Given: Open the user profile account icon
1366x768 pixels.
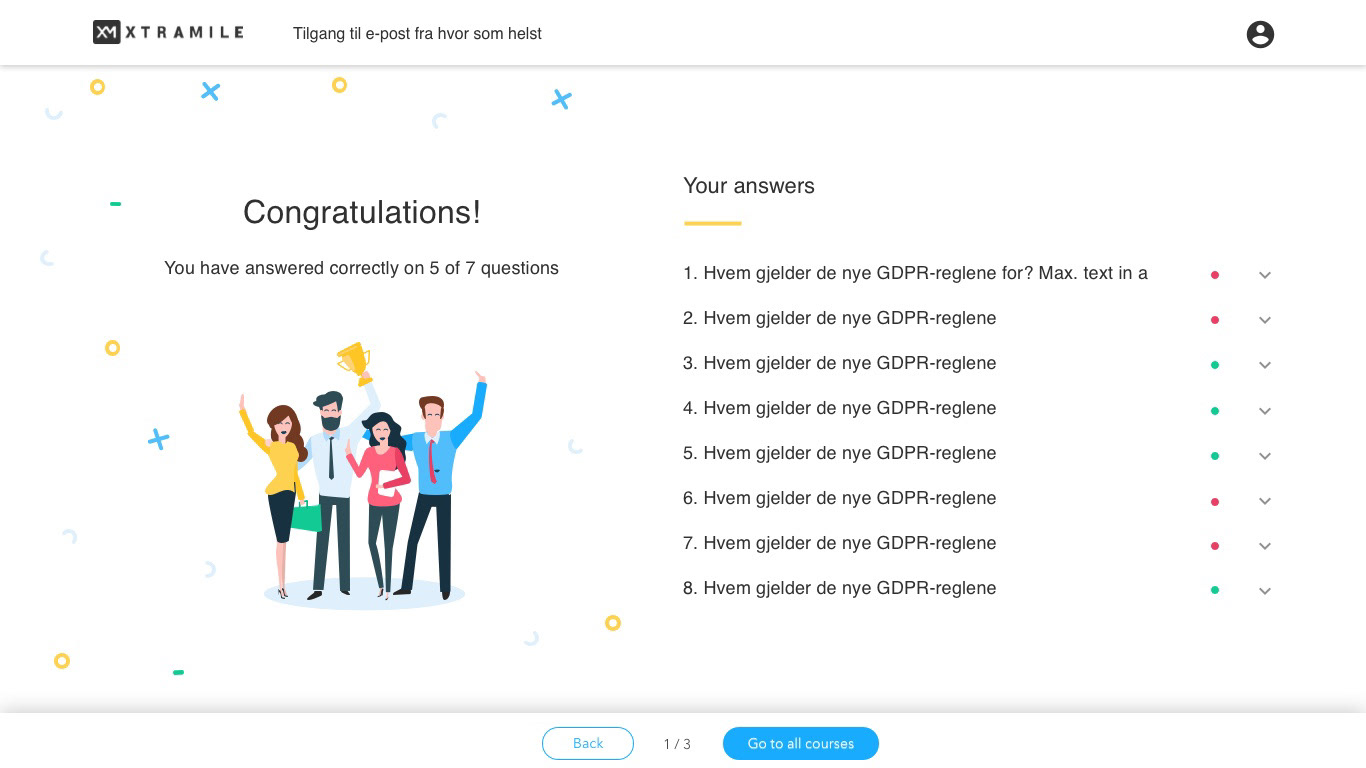Looking at the screenshot, I should 1260,34.
